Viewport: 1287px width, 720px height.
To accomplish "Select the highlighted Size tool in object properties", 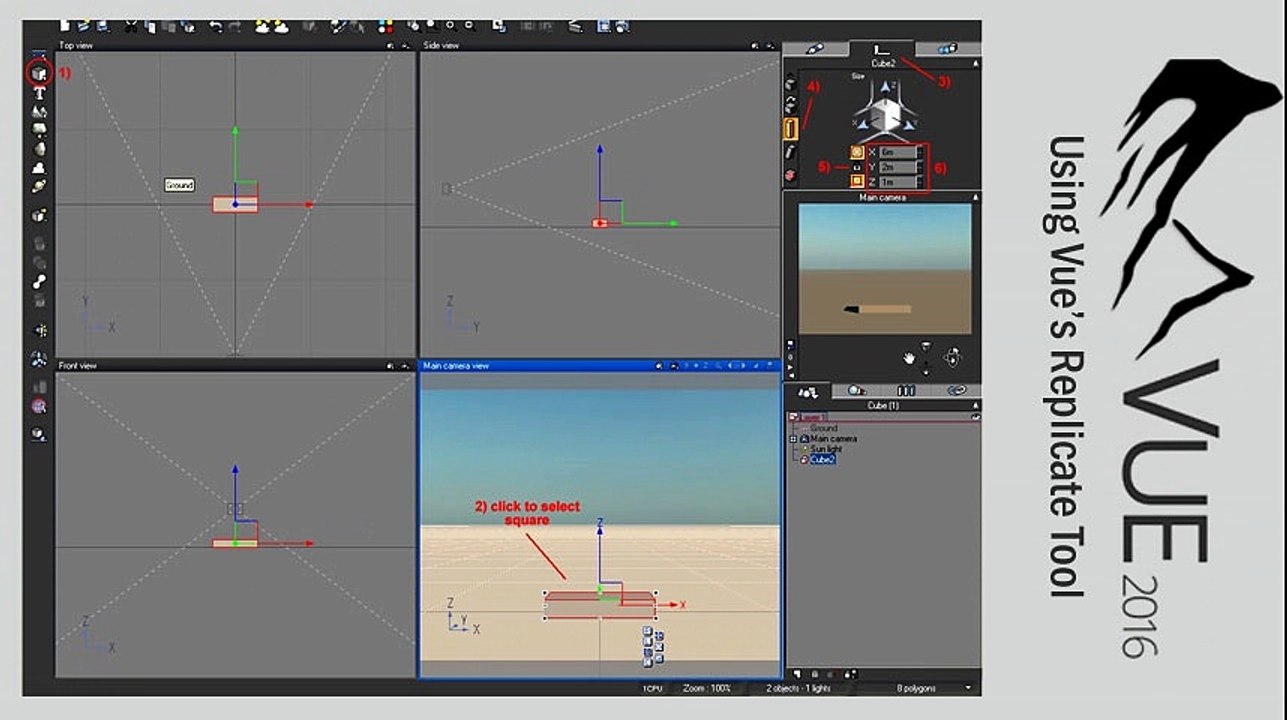I will point(789,128).
